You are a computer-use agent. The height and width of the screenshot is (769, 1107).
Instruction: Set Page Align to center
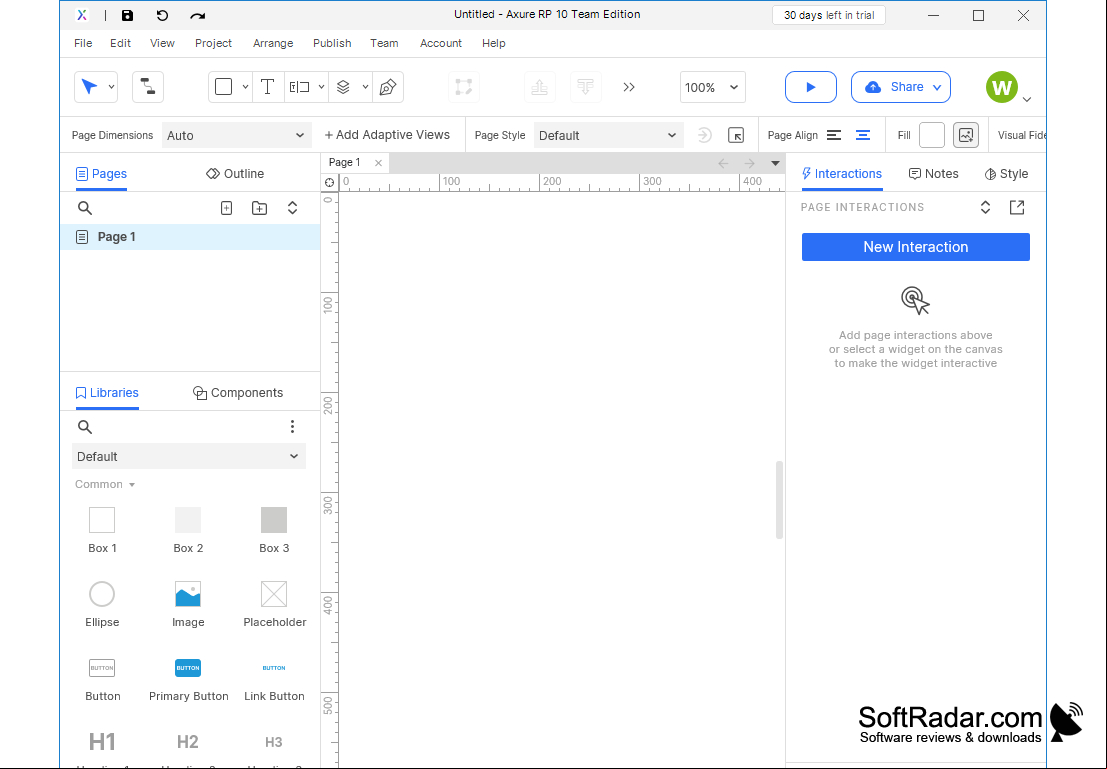863,135
